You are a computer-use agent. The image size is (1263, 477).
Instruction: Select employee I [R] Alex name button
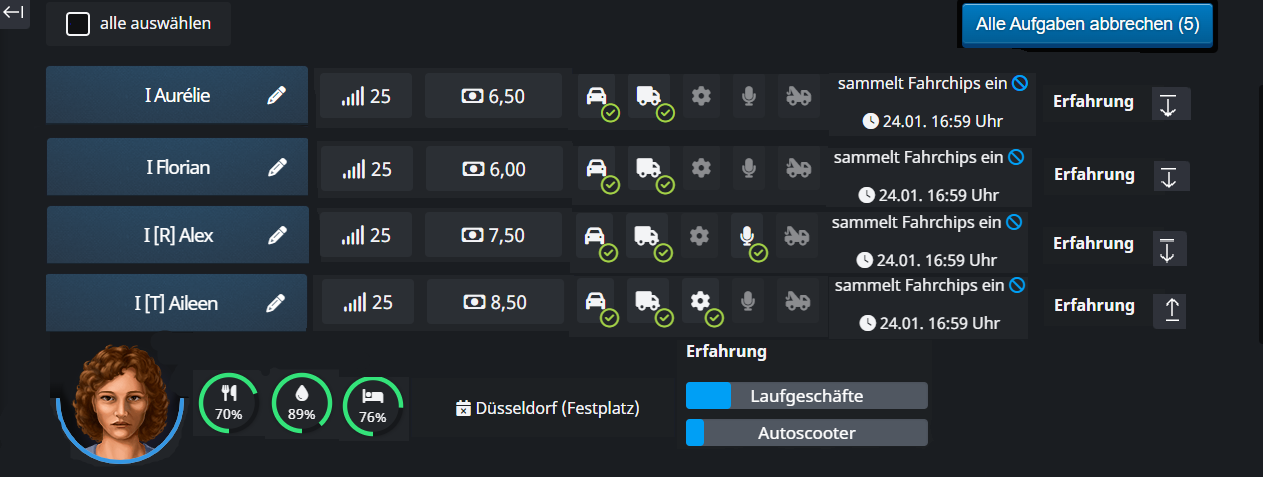point(178,236)
